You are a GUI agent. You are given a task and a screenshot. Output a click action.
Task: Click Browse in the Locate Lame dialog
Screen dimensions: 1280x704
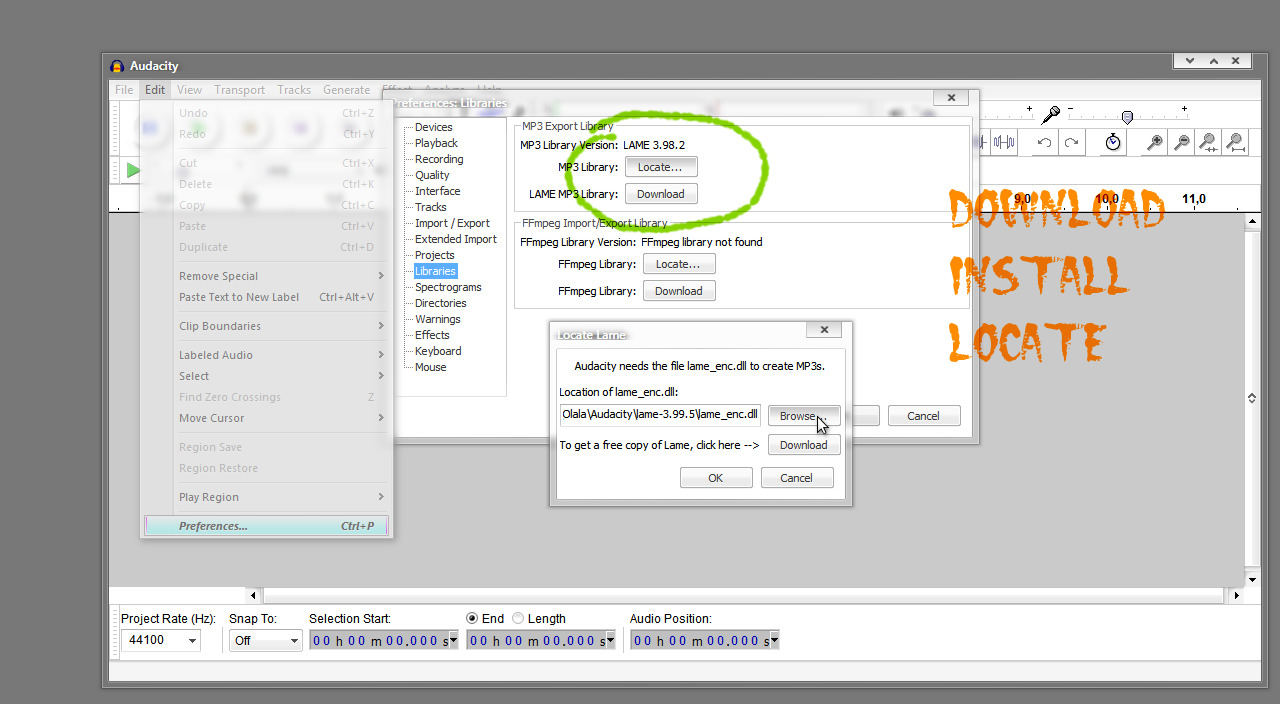(x=803, y=416)
